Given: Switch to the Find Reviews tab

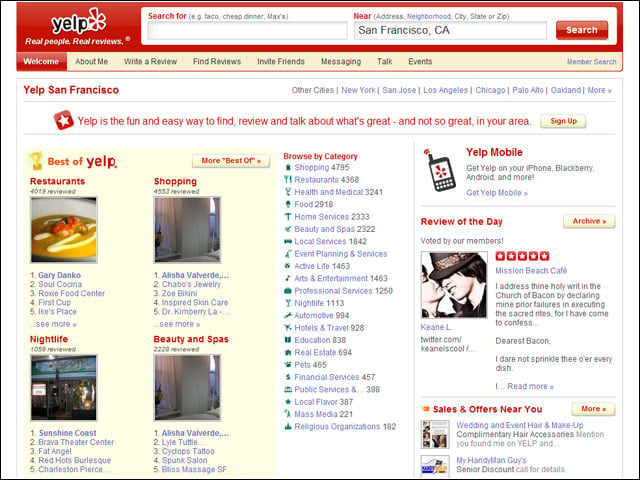Looking at the screenshot, I should click(x=217, y=62).
